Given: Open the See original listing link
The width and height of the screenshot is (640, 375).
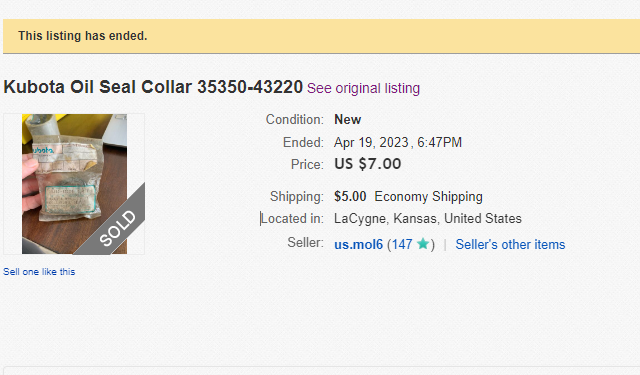Looking at the screenshot, I should [x=363, y=88].
